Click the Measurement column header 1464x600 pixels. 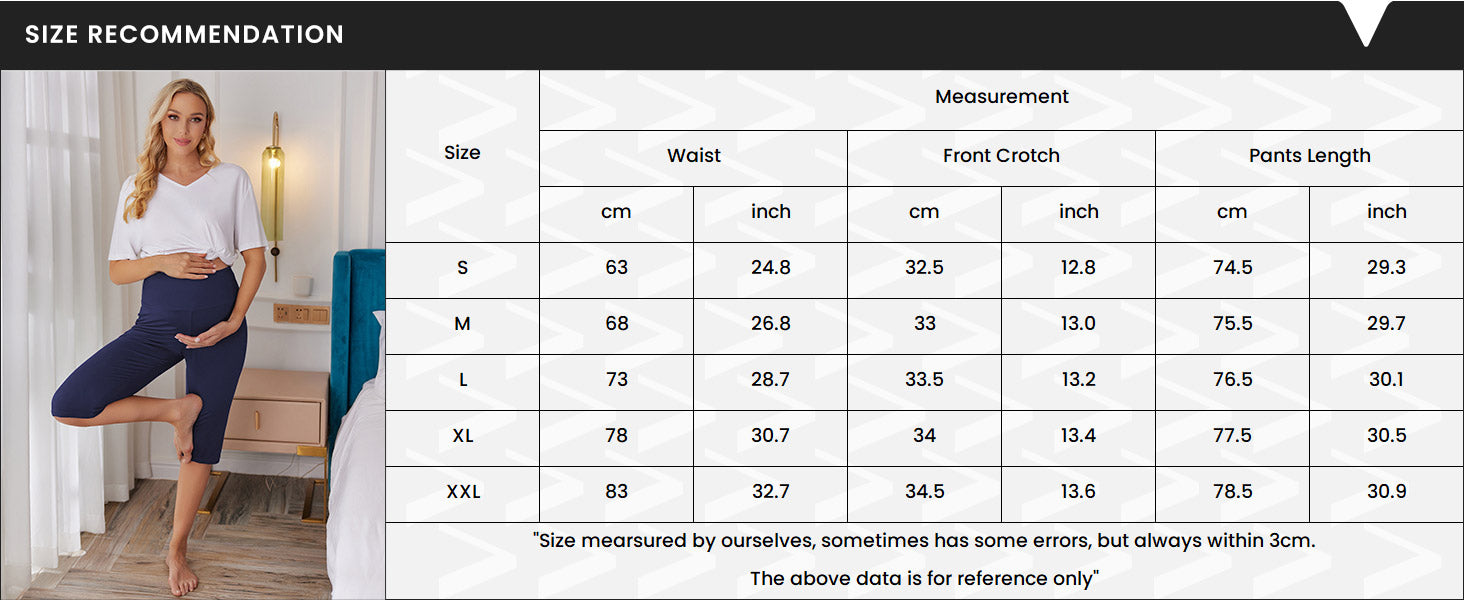[1001, 97]
